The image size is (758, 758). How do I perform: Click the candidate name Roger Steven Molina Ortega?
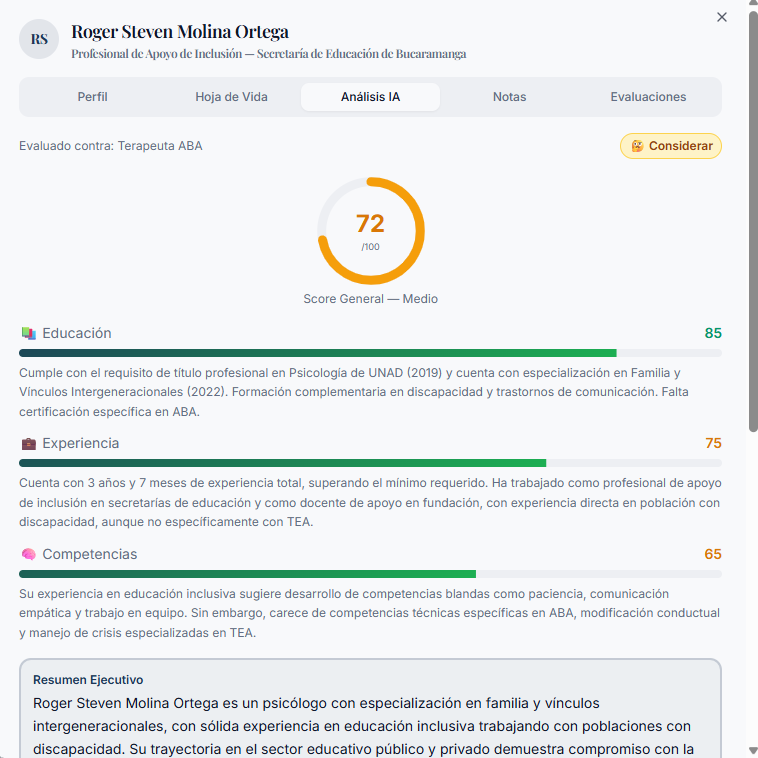click(x=180, y=32)
